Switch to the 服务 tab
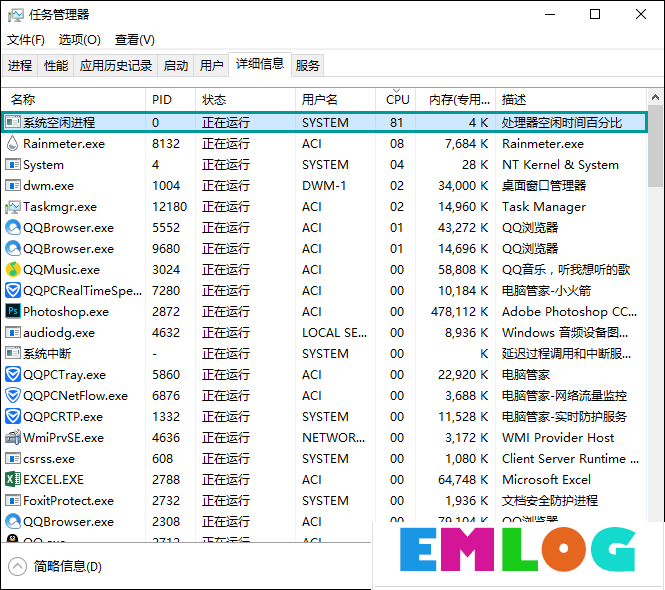The width and height of the screenshot is (665, 590). (307, 66)
